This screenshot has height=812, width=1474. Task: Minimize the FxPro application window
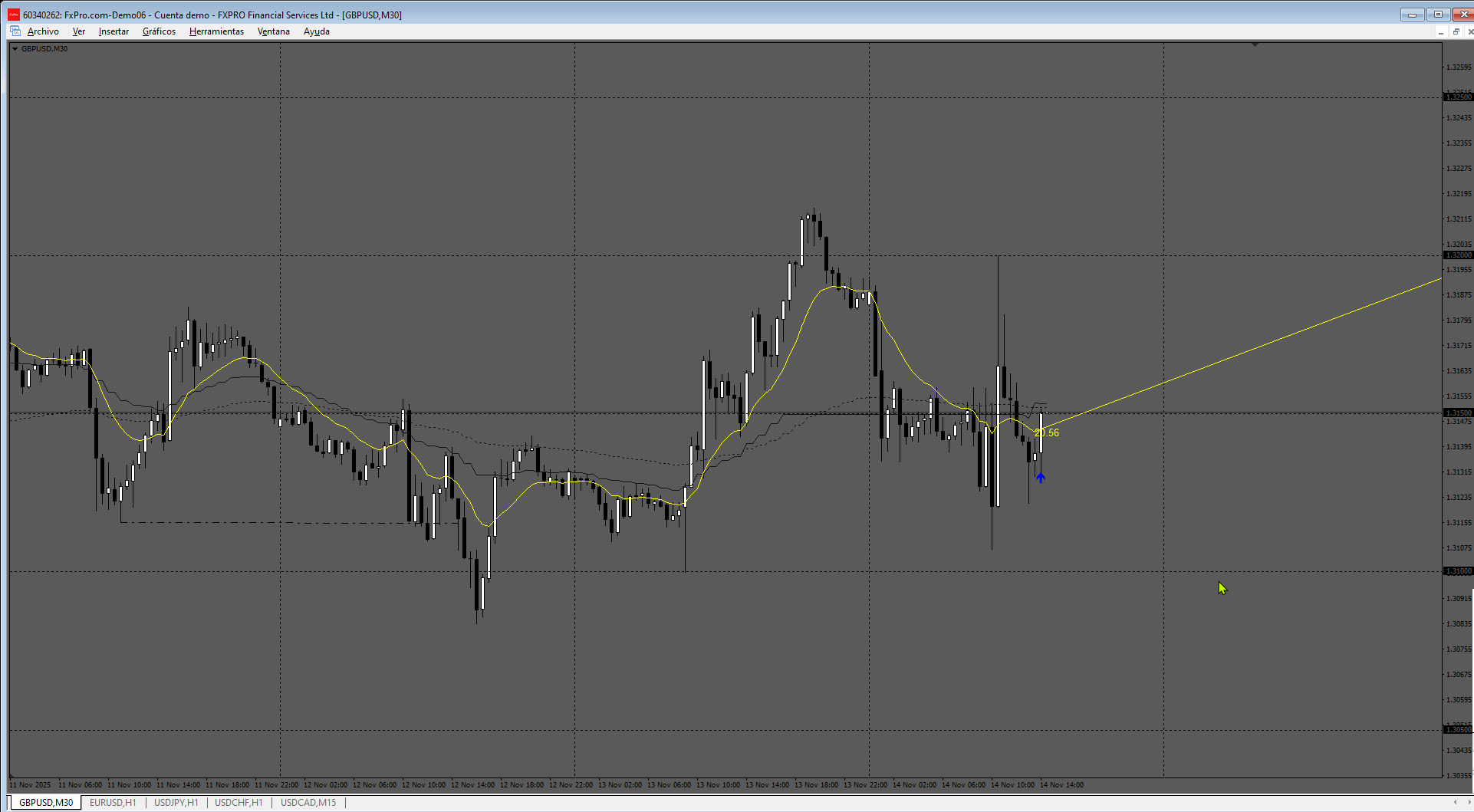1412,15
